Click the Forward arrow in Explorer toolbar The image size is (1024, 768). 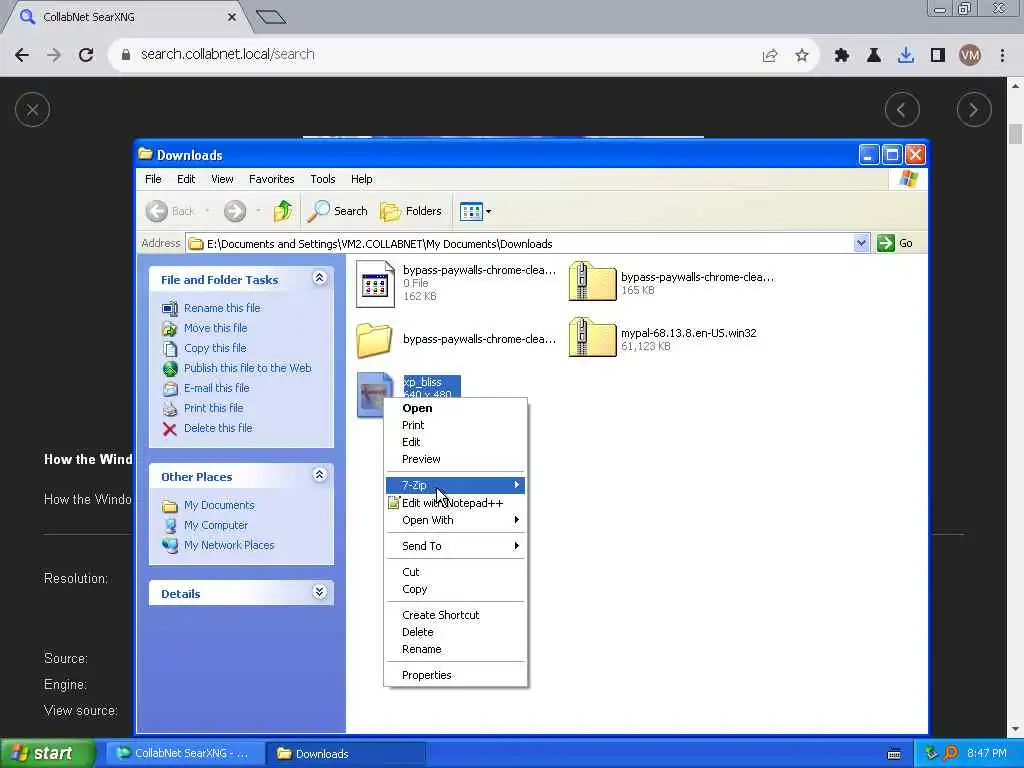point(235,211)
